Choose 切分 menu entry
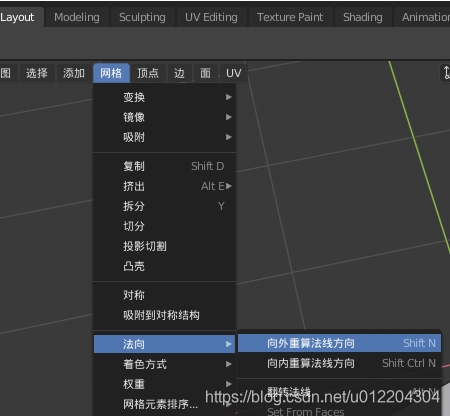This screenshot has height=416, width=450. click(164, 226)
